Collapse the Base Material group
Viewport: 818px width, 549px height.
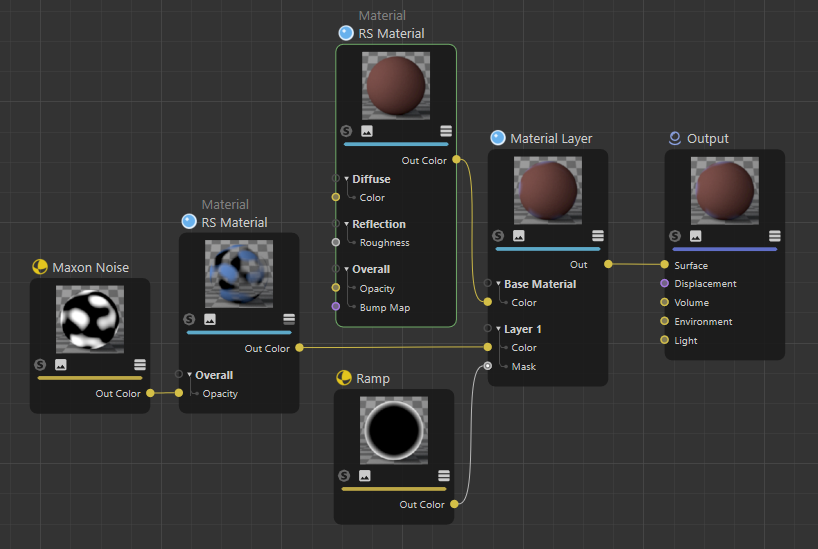499,284
